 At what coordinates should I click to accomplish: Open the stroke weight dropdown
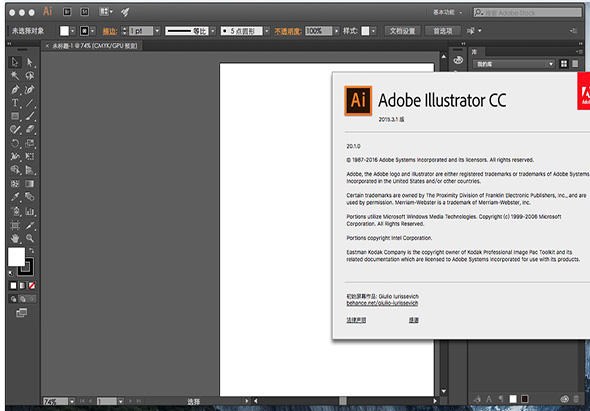click(157, 31)
